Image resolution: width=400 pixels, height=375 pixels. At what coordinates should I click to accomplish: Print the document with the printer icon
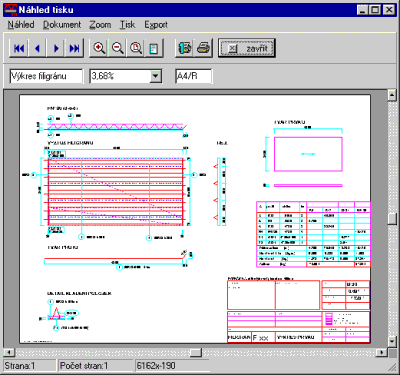pyautogui.click(x=203, y=49)
